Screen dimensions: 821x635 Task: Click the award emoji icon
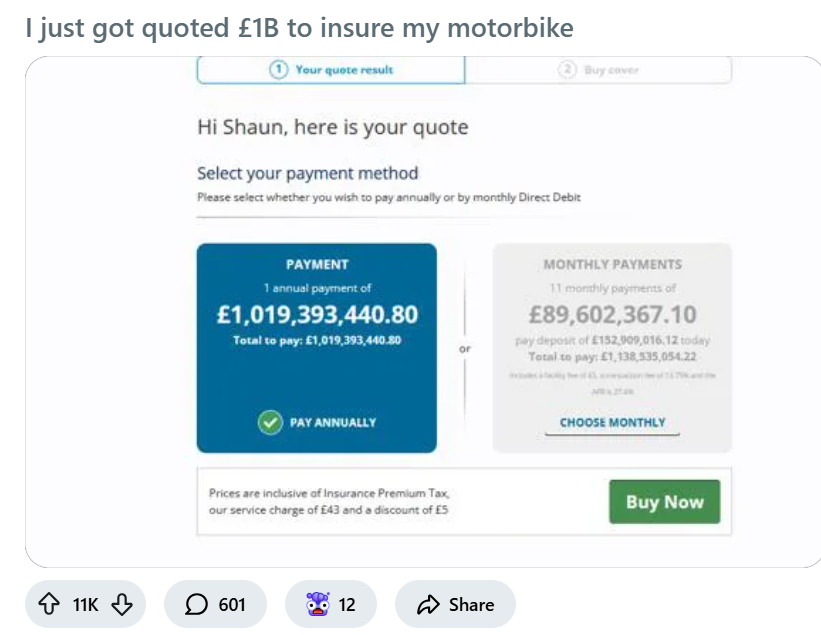click(320, 604)
